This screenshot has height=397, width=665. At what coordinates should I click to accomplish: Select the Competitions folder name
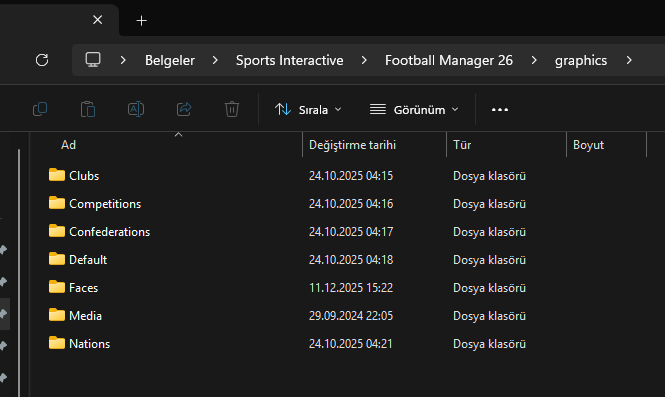105,204
